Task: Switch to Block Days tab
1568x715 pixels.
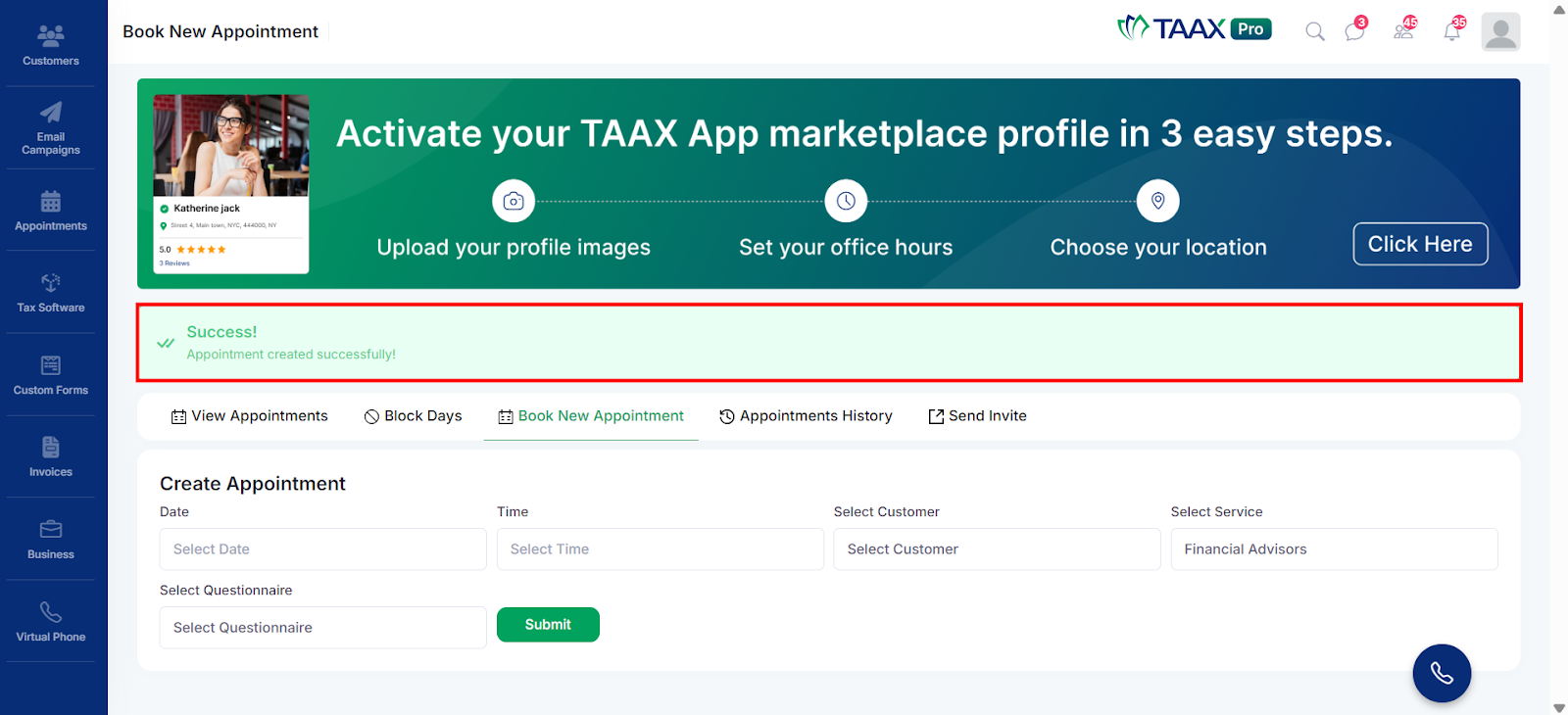Action: tap(413, 416)
